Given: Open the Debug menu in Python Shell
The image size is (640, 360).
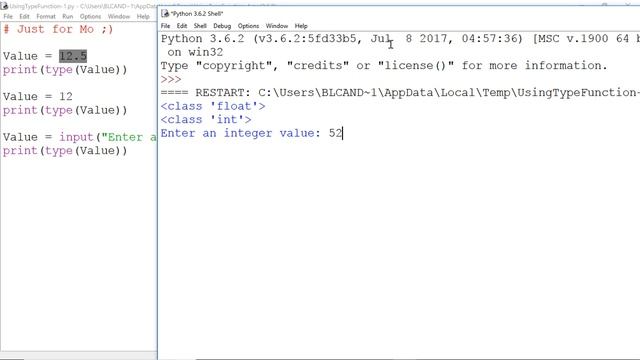Looking at the screenshot, I should pyautogui.click(x=222, y=26).
